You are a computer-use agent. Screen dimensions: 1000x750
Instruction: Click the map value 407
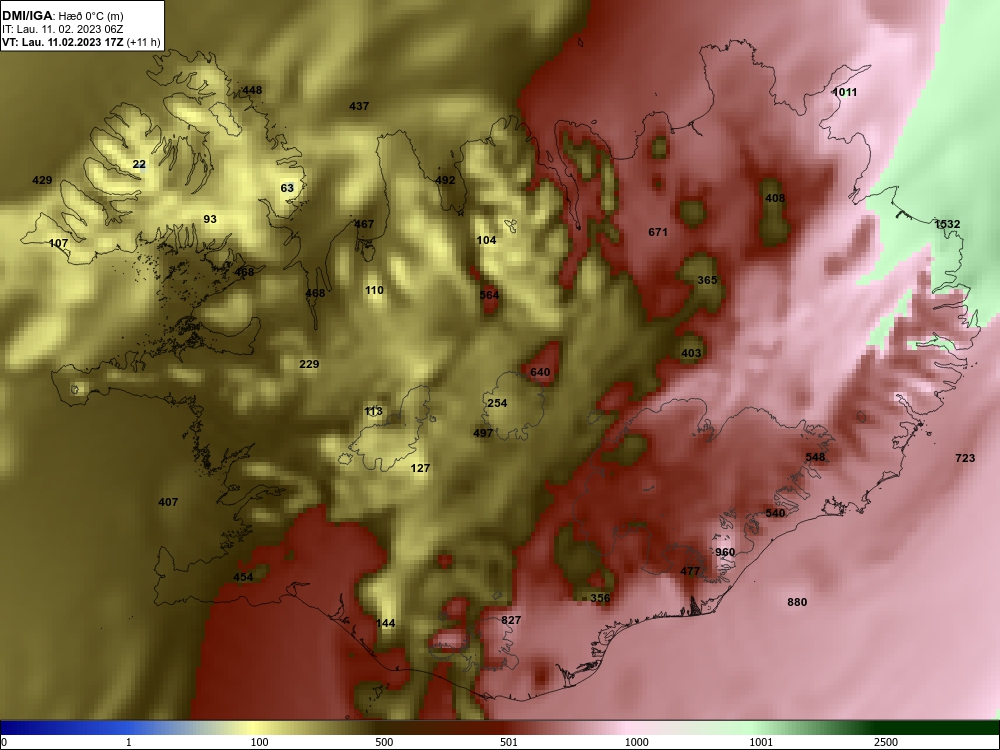(x=168, y=503)
